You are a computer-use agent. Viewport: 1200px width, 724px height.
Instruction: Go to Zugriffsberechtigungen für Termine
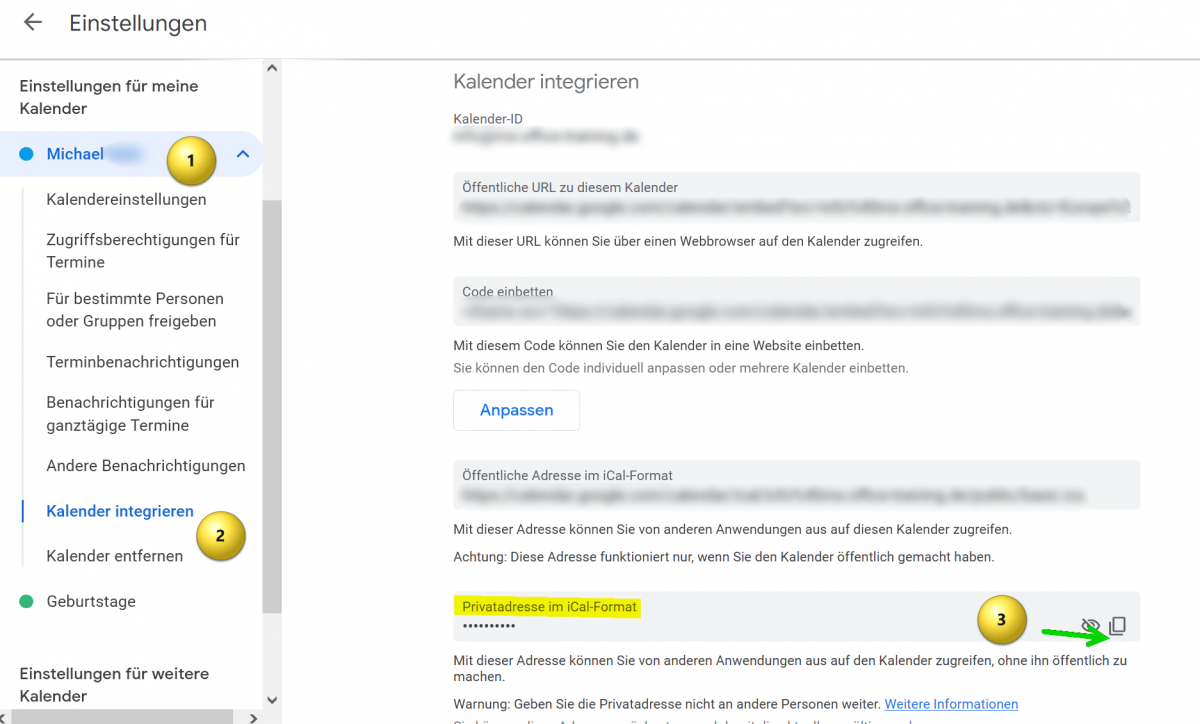[x=143, y=251]
